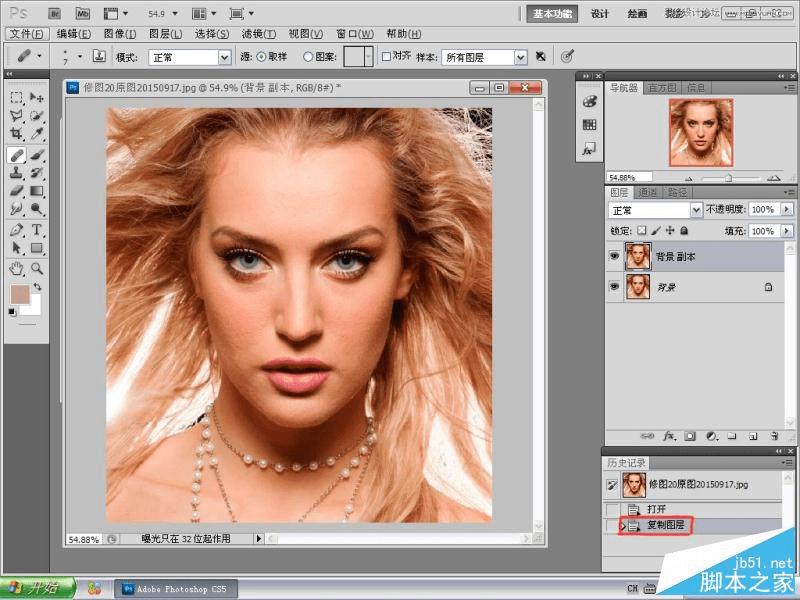
Task: Select the 图案 pattern radio button
Action: pyautogui.click(x=308, y=57)
